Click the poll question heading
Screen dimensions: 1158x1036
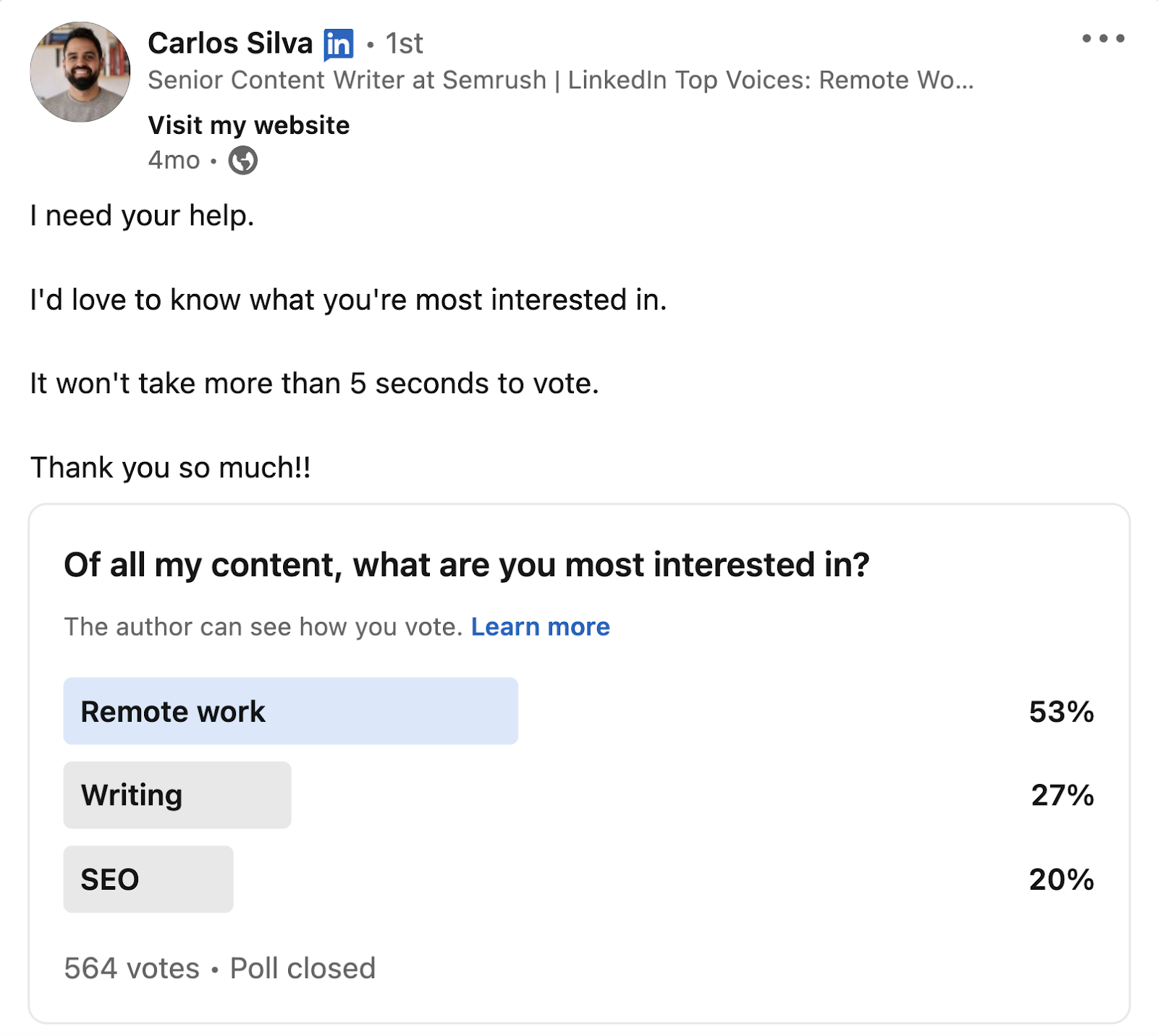(x=468, y=565)
